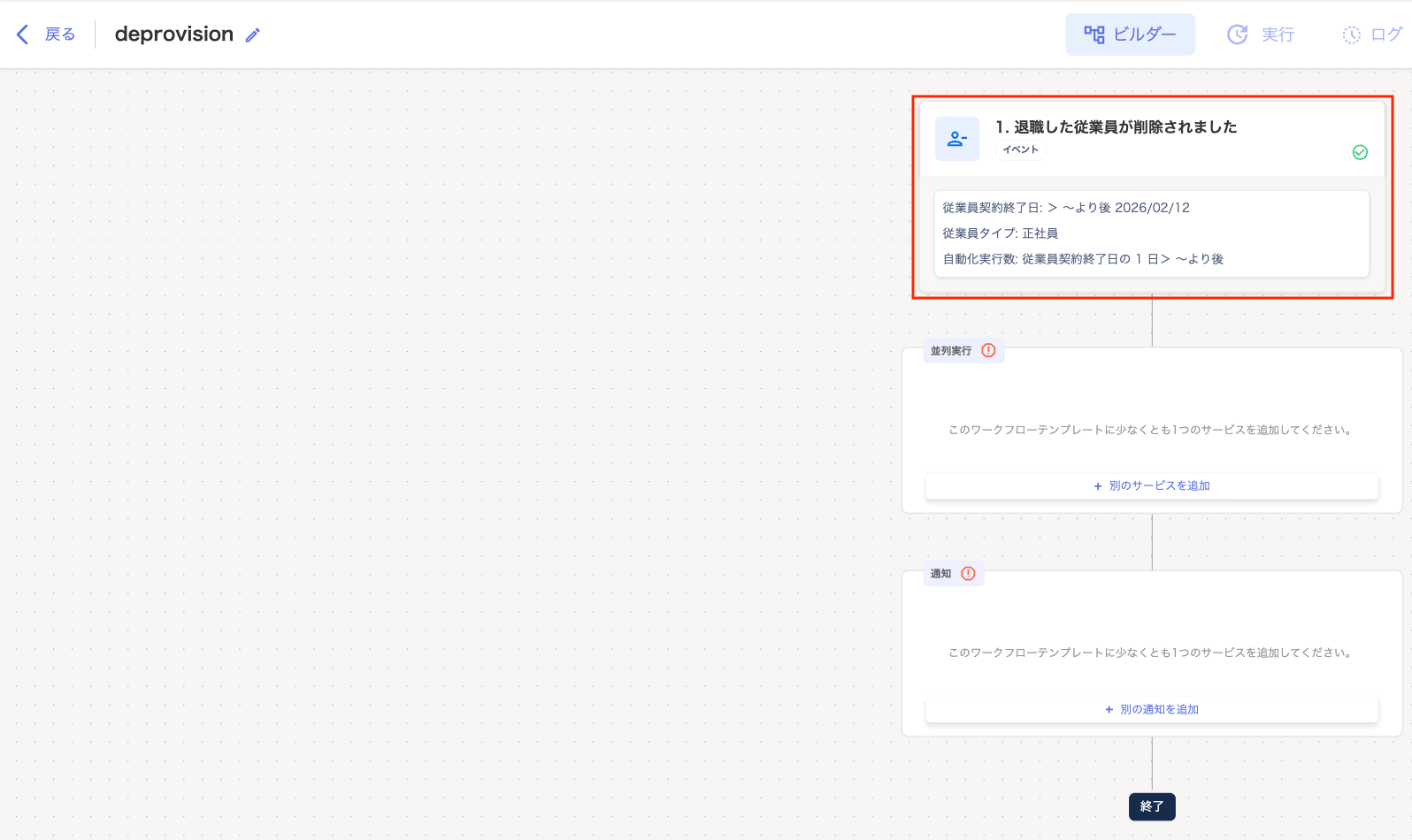Select the 従業員契約終了日 condition row

click(1066, 208)
